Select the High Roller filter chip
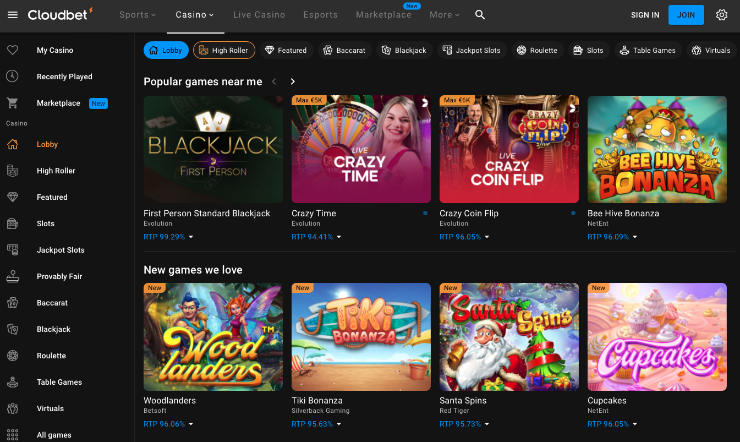The width and height of the screenshot is (740, 442). point(224,50)
